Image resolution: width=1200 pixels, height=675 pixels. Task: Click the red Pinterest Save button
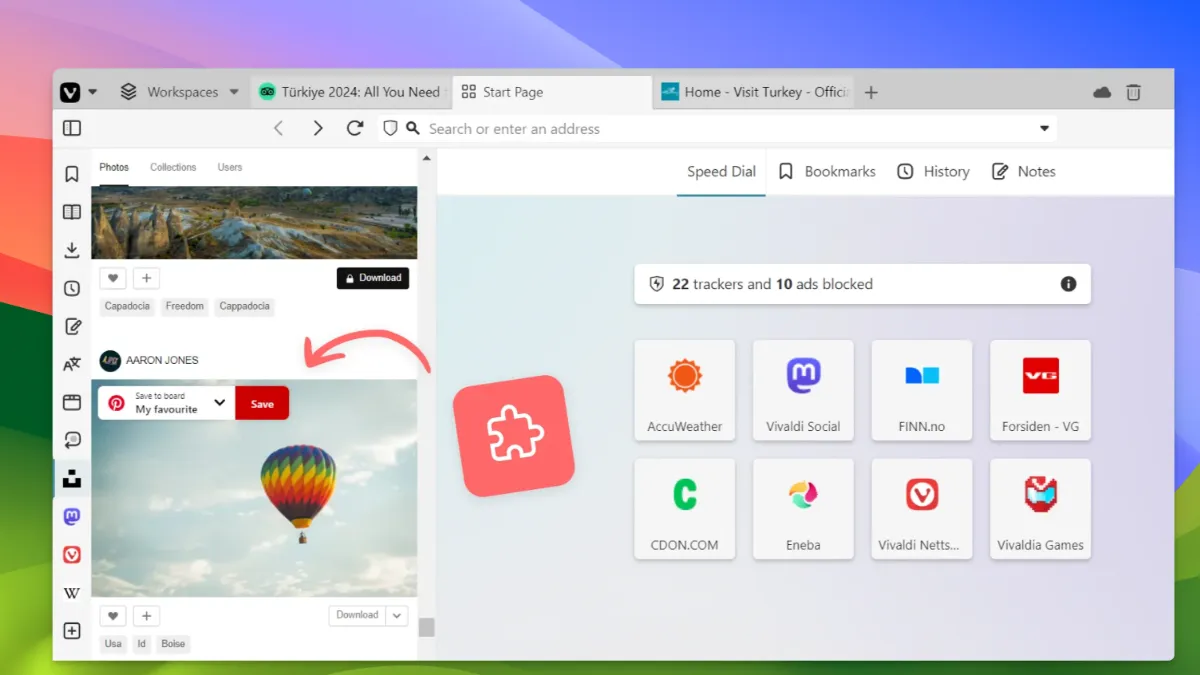pos(262,403)
